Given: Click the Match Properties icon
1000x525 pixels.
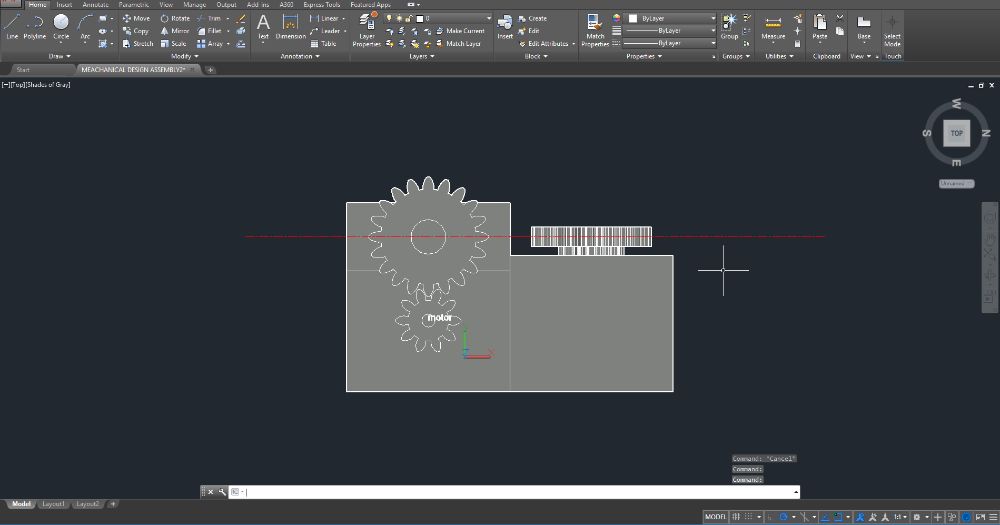Looking at the screenshot, I should pos(594,30).
